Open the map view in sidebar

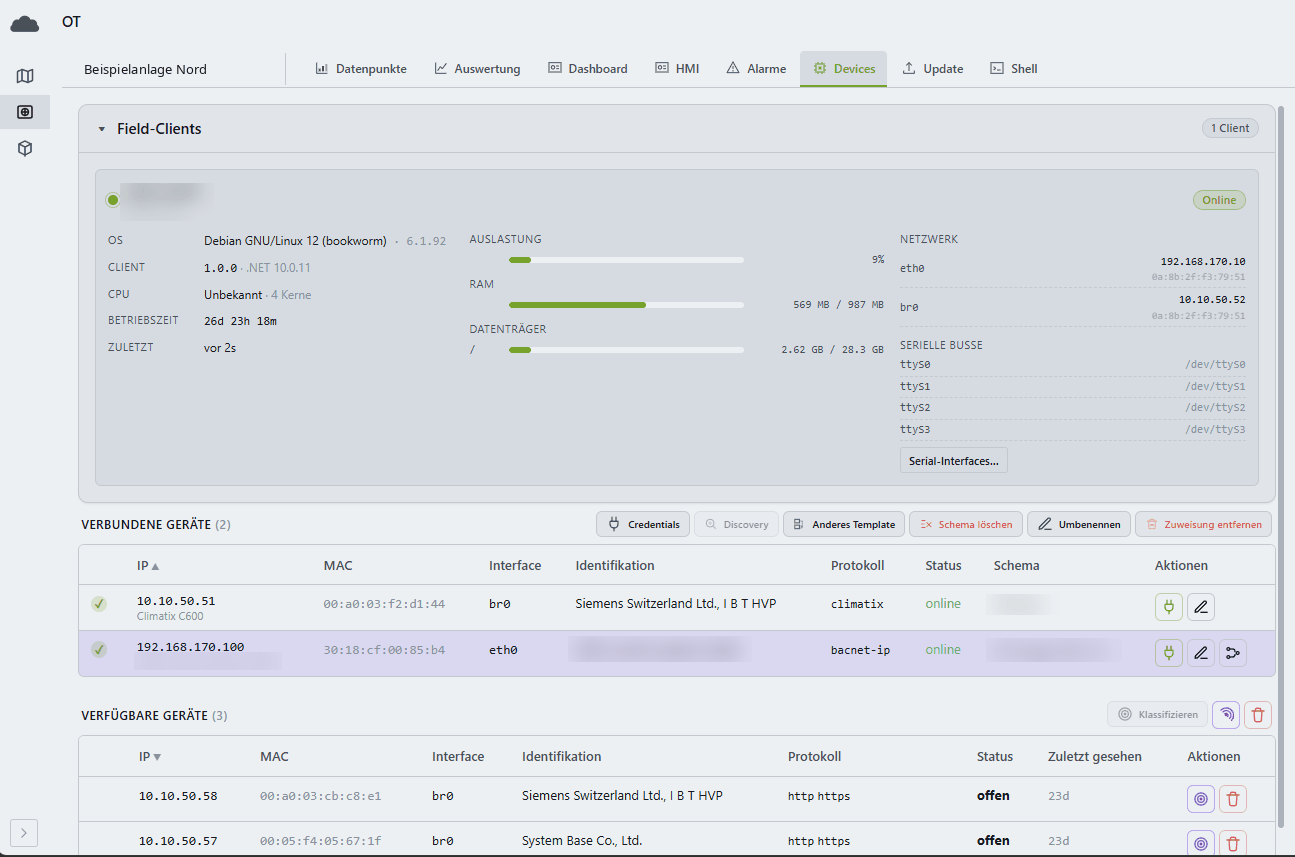25,76
